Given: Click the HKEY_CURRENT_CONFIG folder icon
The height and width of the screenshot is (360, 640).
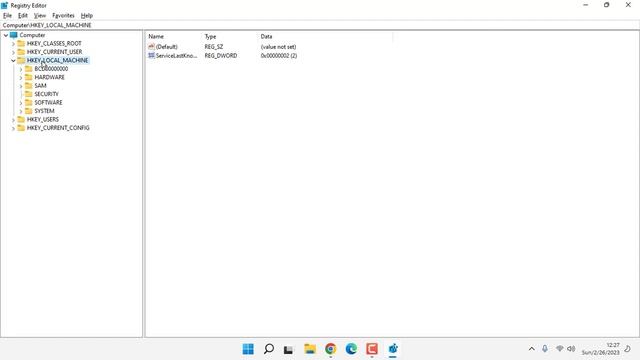Looking at the screenshot, I should tap(21, 128).
